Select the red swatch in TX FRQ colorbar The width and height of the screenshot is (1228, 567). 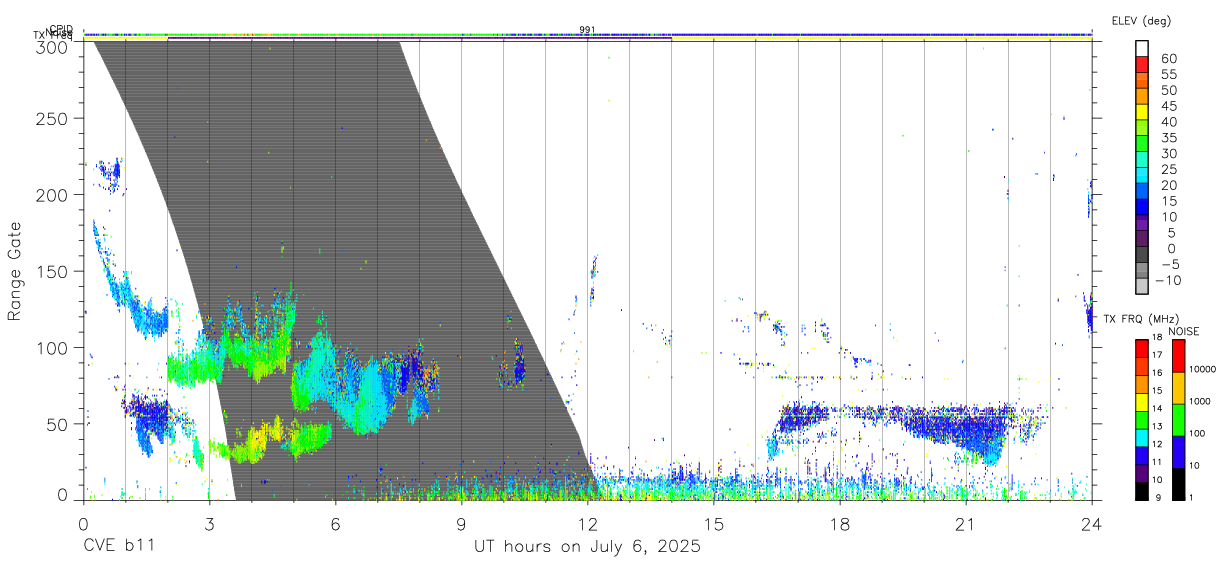click(1141, 348)
